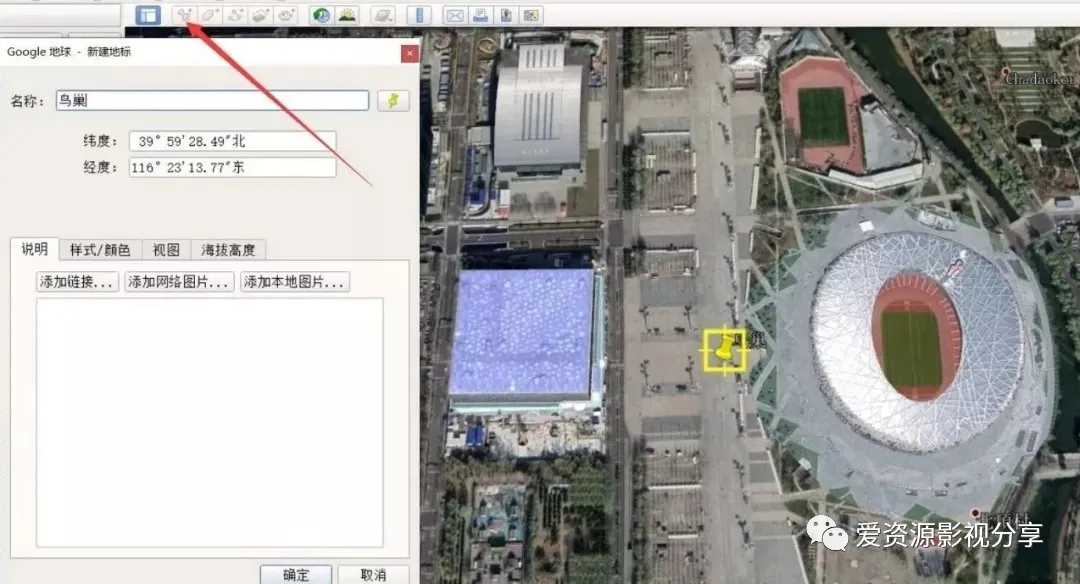
Task: Switch to the 样式/颜色 tab
Action: click(x=100, y=250)
